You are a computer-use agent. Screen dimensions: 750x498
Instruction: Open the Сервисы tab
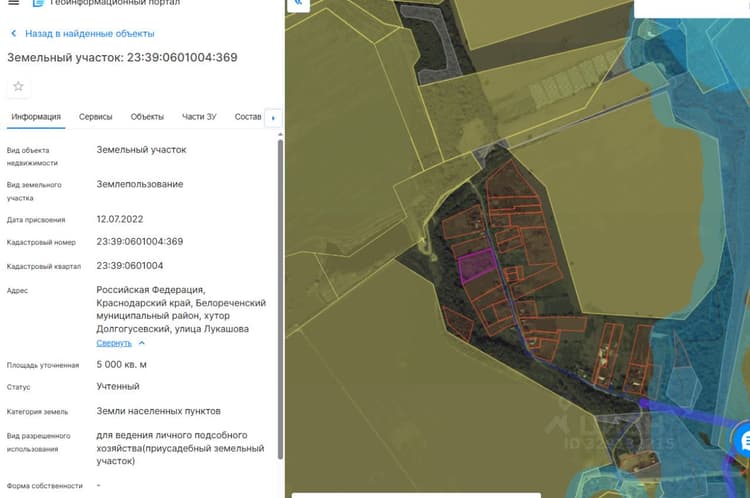click(95, 117)
